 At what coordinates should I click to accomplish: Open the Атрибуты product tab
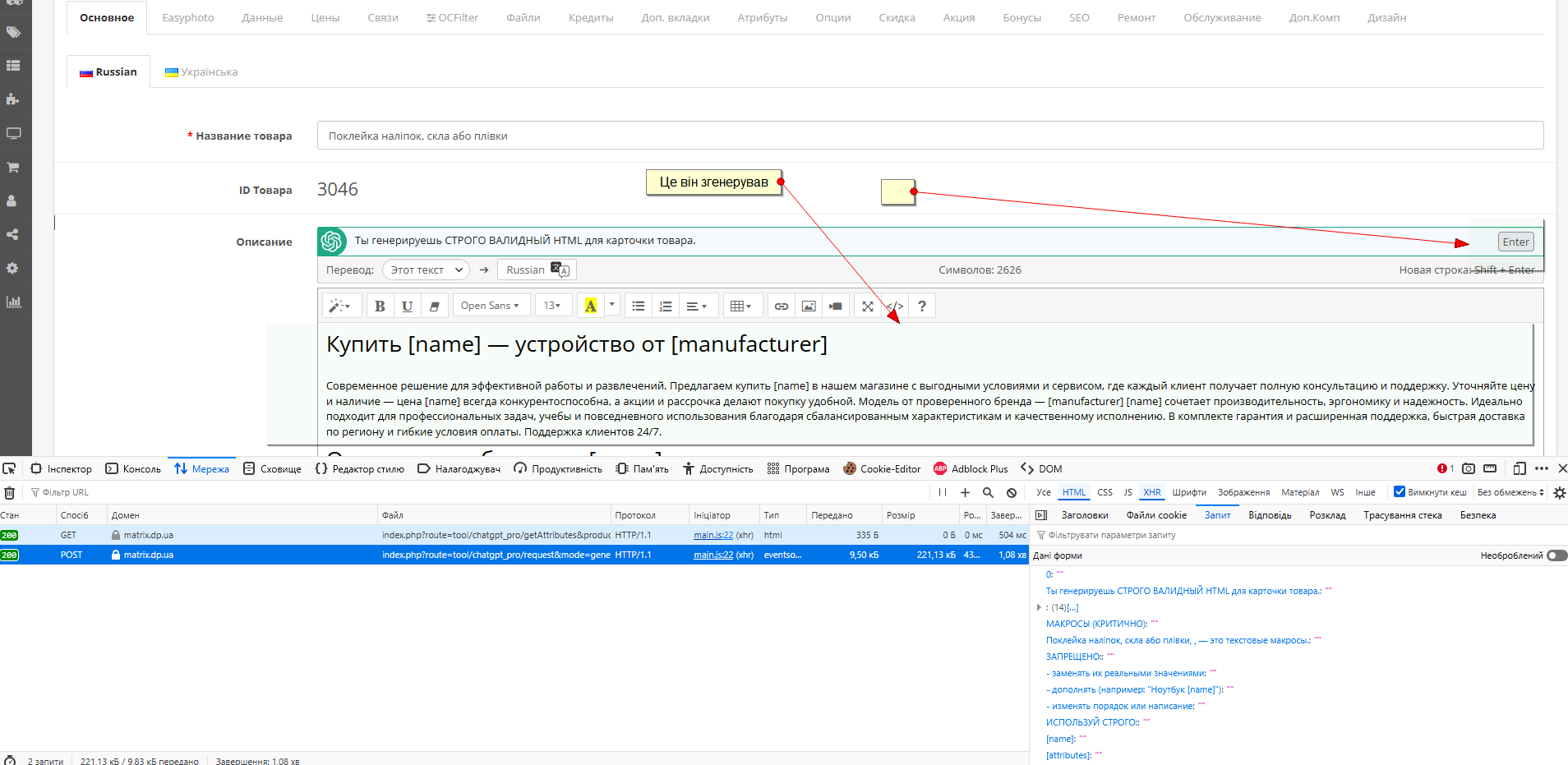(762, 17)
